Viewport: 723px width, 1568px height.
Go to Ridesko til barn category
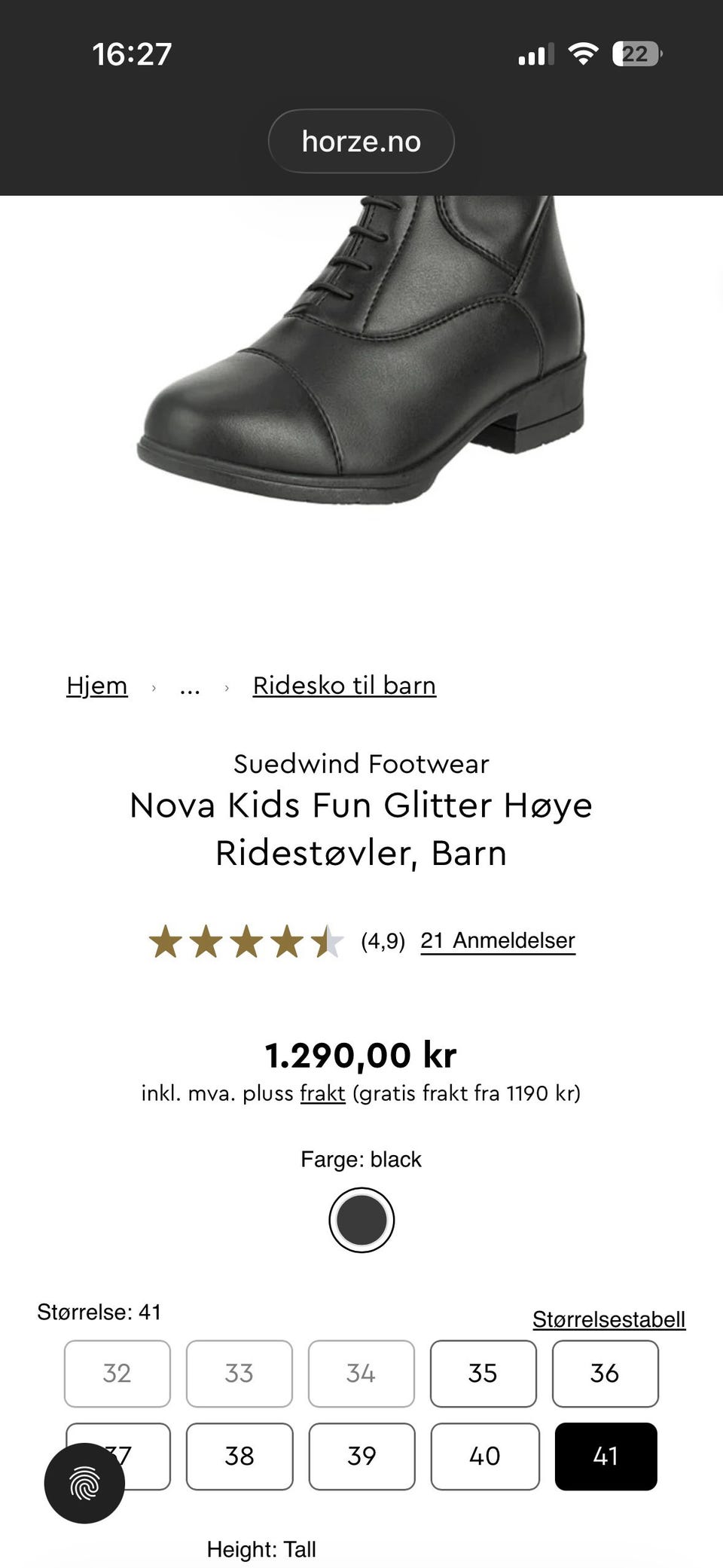pyautogui.click(x=344, y=686)
